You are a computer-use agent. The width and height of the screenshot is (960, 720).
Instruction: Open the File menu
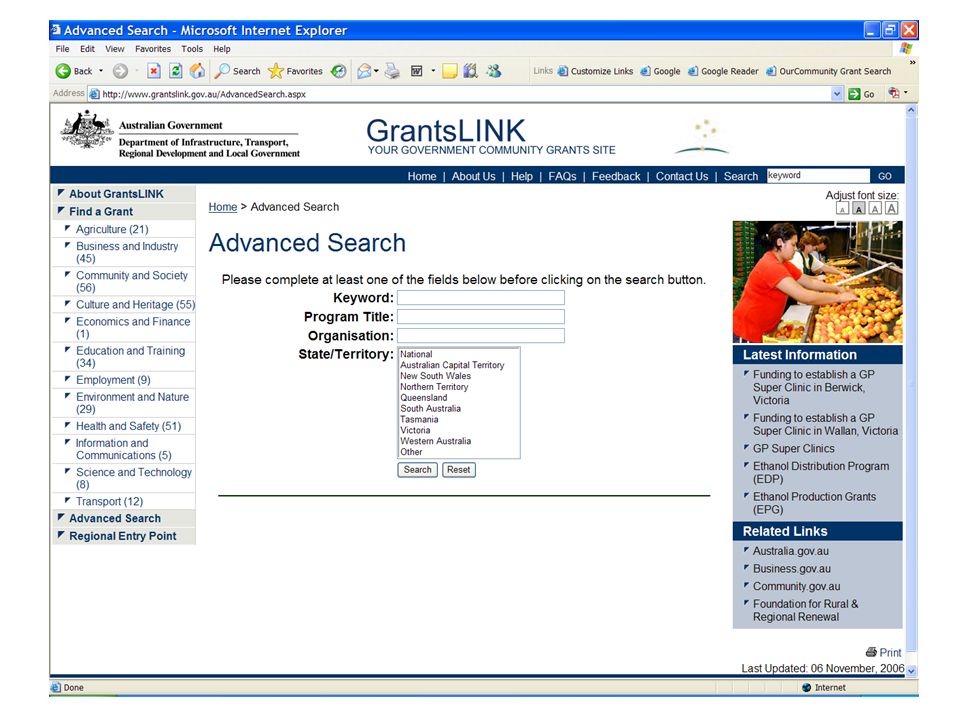click(x=62, y=49)
